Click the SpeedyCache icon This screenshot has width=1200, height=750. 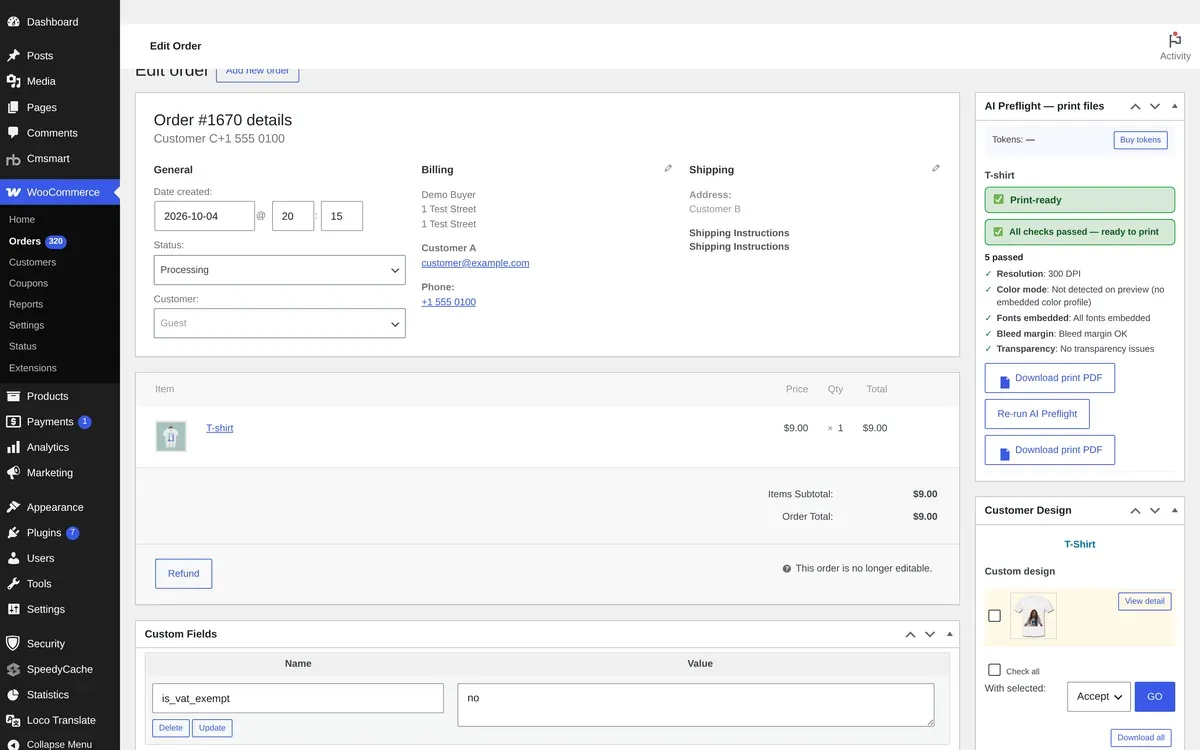tap(13, 669)
